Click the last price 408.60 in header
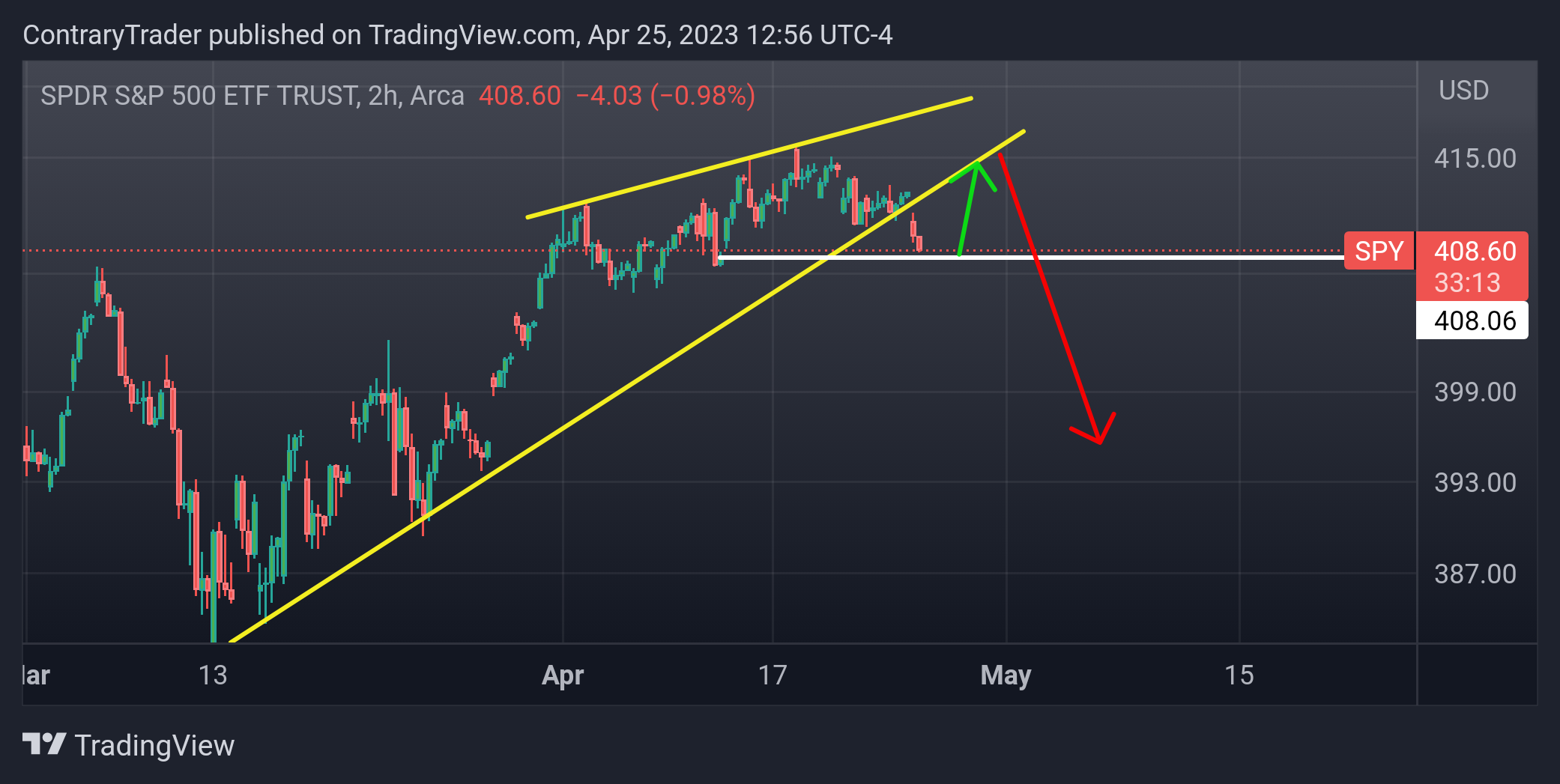The height and width of the screenshot is (784, 1560). [x=520, y=96]
